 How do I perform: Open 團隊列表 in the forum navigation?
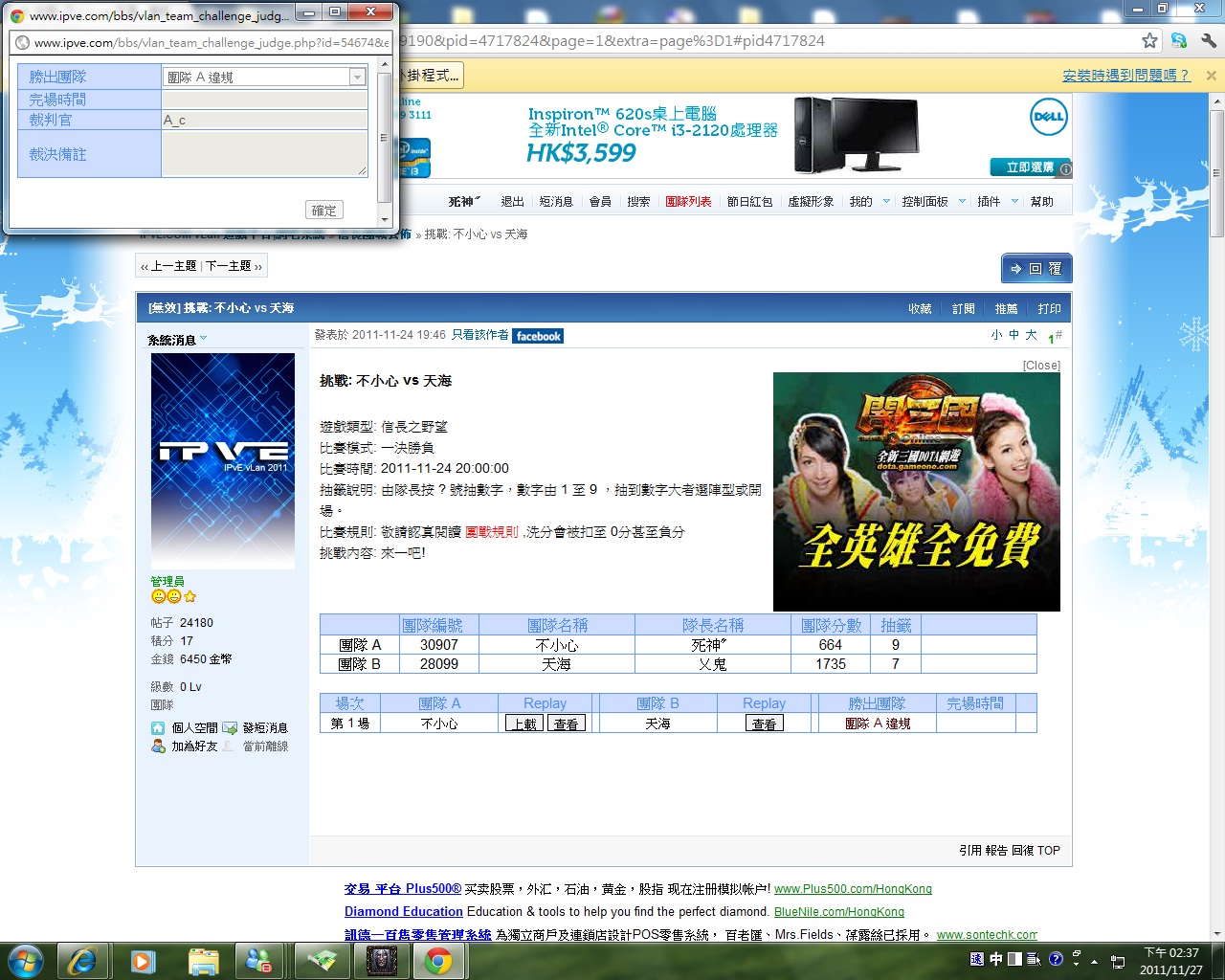pyautogui.click(x=688, y=202)
